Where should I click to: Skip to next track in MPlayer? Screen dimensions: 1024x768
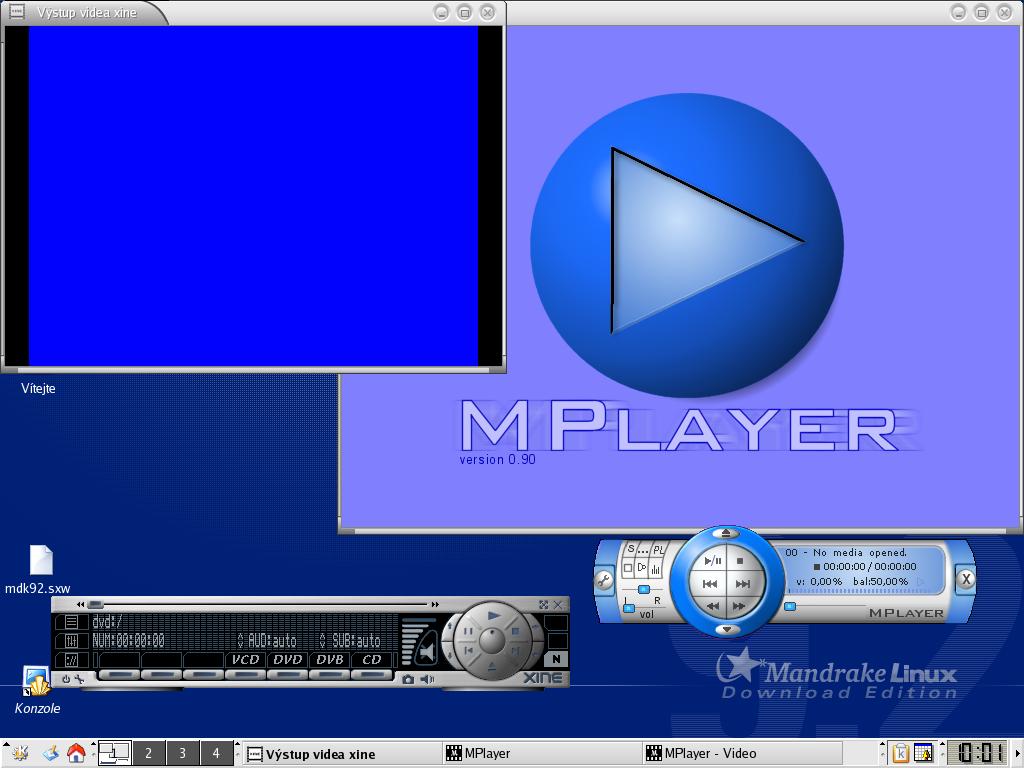tap(742, 584)
